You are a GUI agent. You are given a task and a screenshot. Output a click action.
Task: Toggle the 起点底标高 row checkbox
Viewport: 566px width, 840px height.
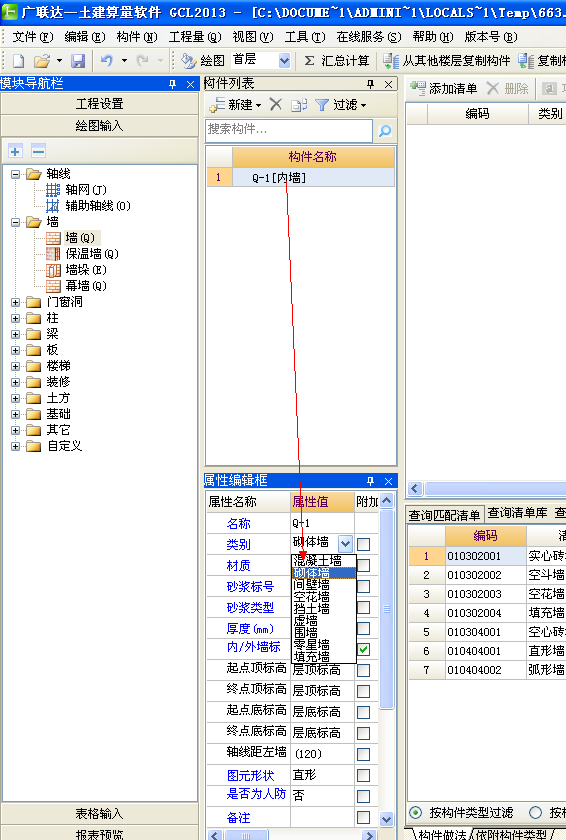coord(364,712)
